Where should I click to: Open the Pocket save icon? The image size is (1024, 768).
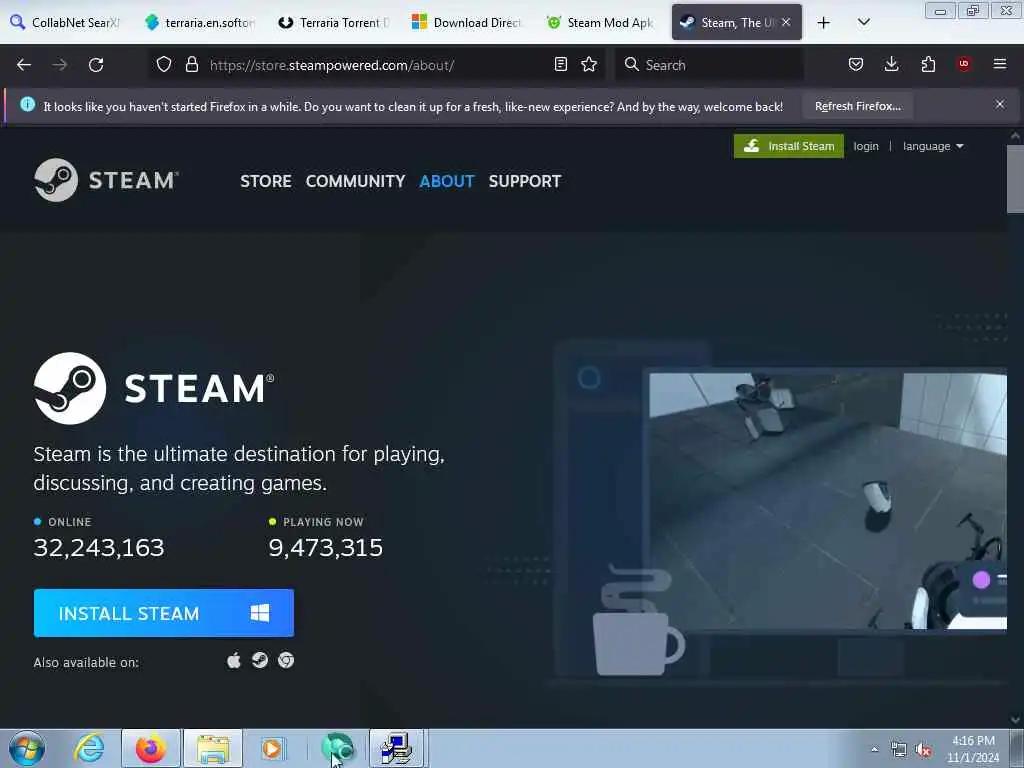[x=856, y=64]
